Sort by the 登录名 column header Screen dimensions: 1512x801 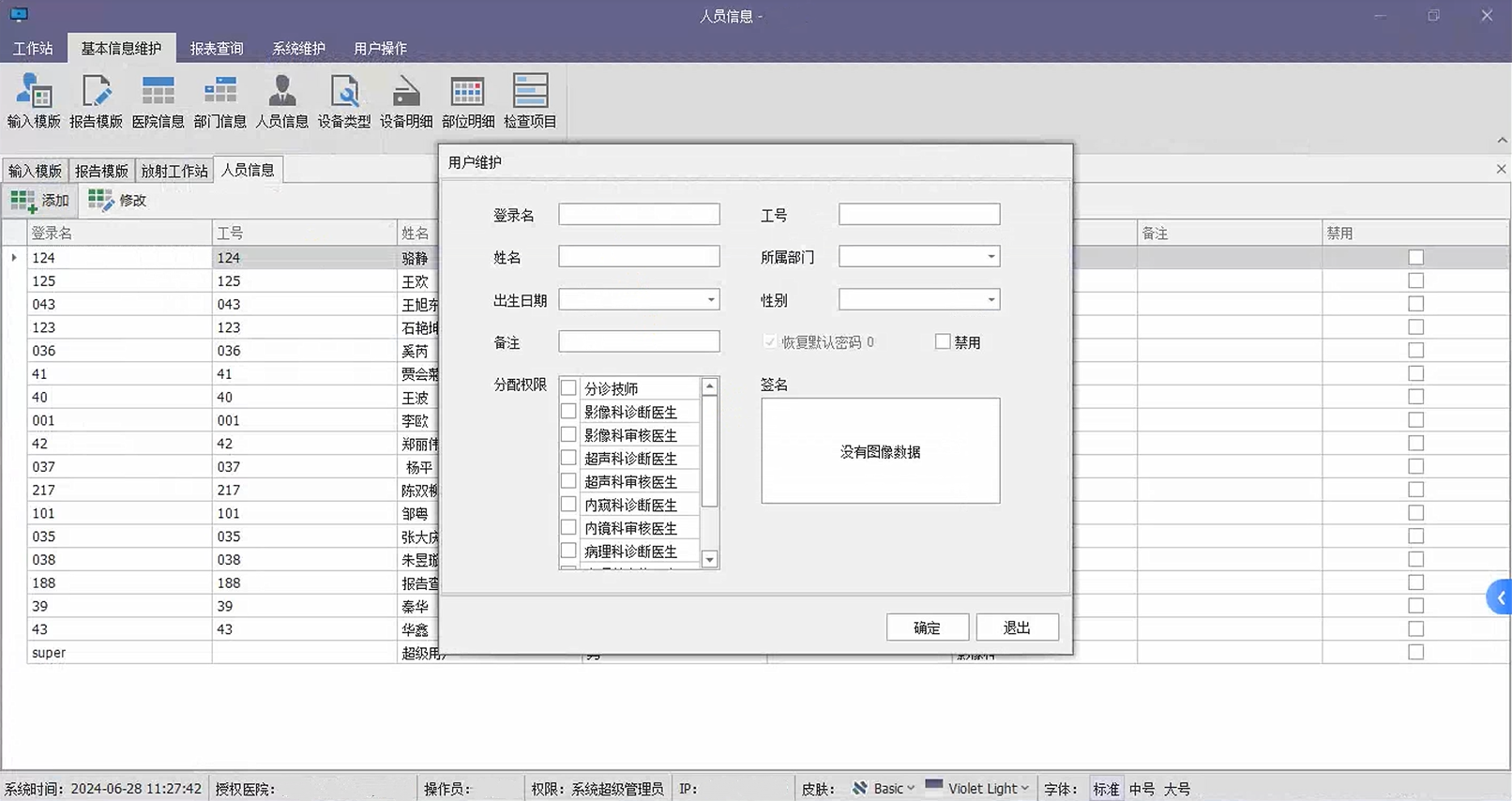point(119,233)
